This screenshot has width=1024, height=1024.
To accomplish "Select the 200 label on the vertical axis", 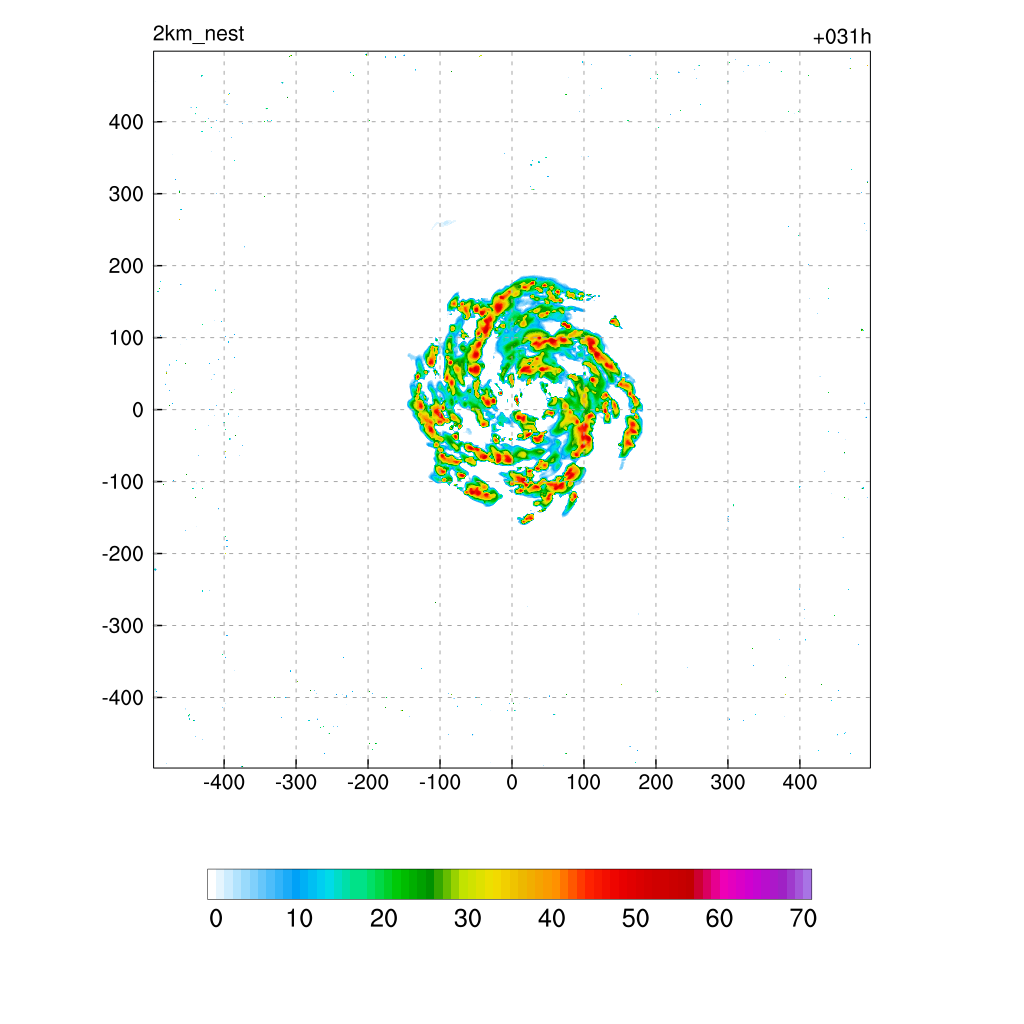I will (126, 266).
